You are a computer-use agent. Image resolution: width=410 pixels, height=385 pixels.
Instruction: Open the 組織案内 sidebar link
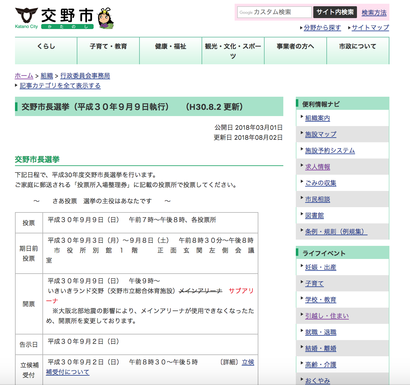pyautogui.click(x=318, y=118)
